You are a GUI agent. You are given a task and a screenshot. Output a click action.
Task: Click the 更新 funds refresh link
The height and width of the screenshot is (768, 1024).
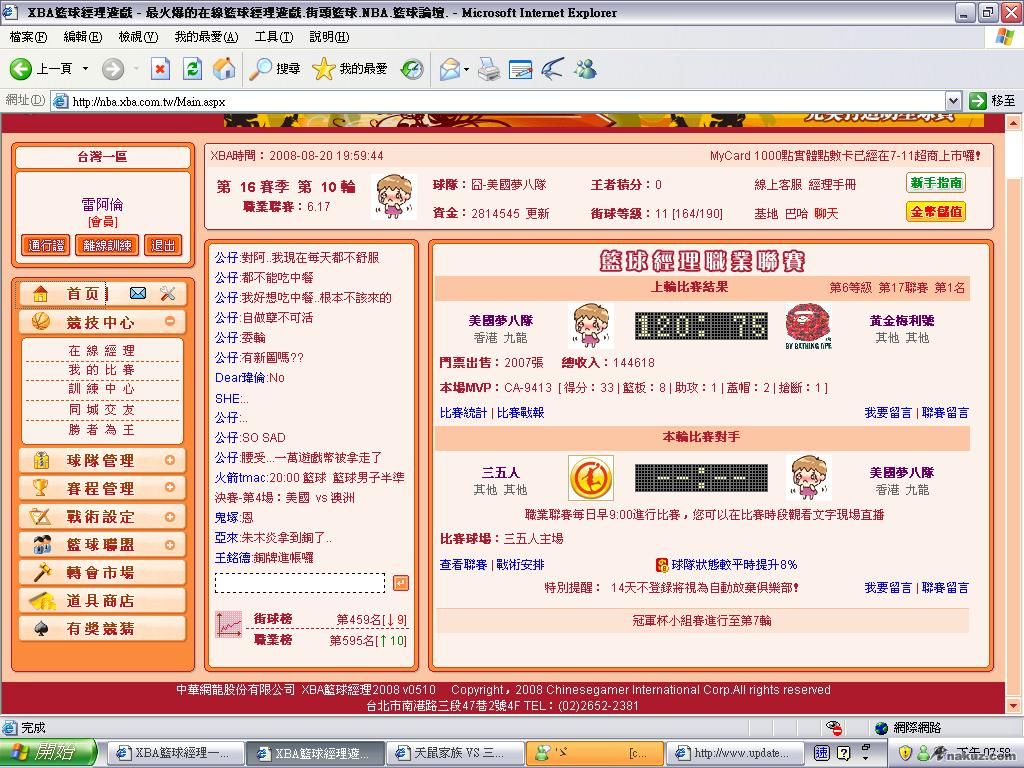538,214
